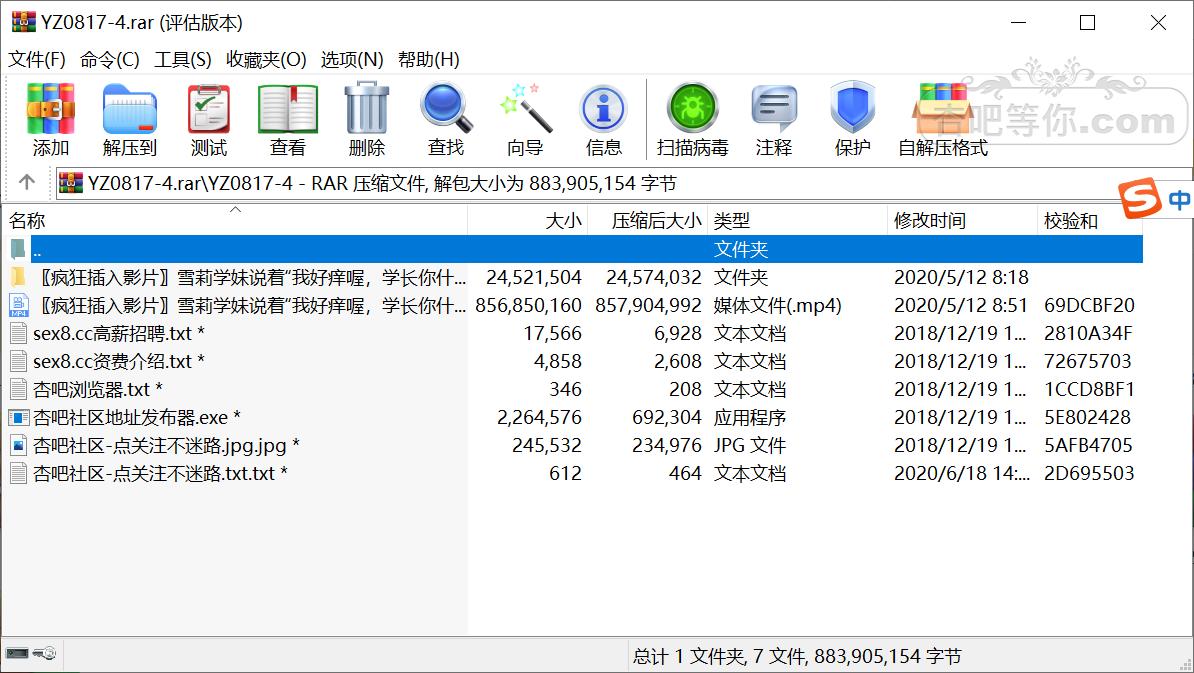Sort by 压缩后大小 column header
The height and width of the screenshot is (673, 1194).
[648, 220]
